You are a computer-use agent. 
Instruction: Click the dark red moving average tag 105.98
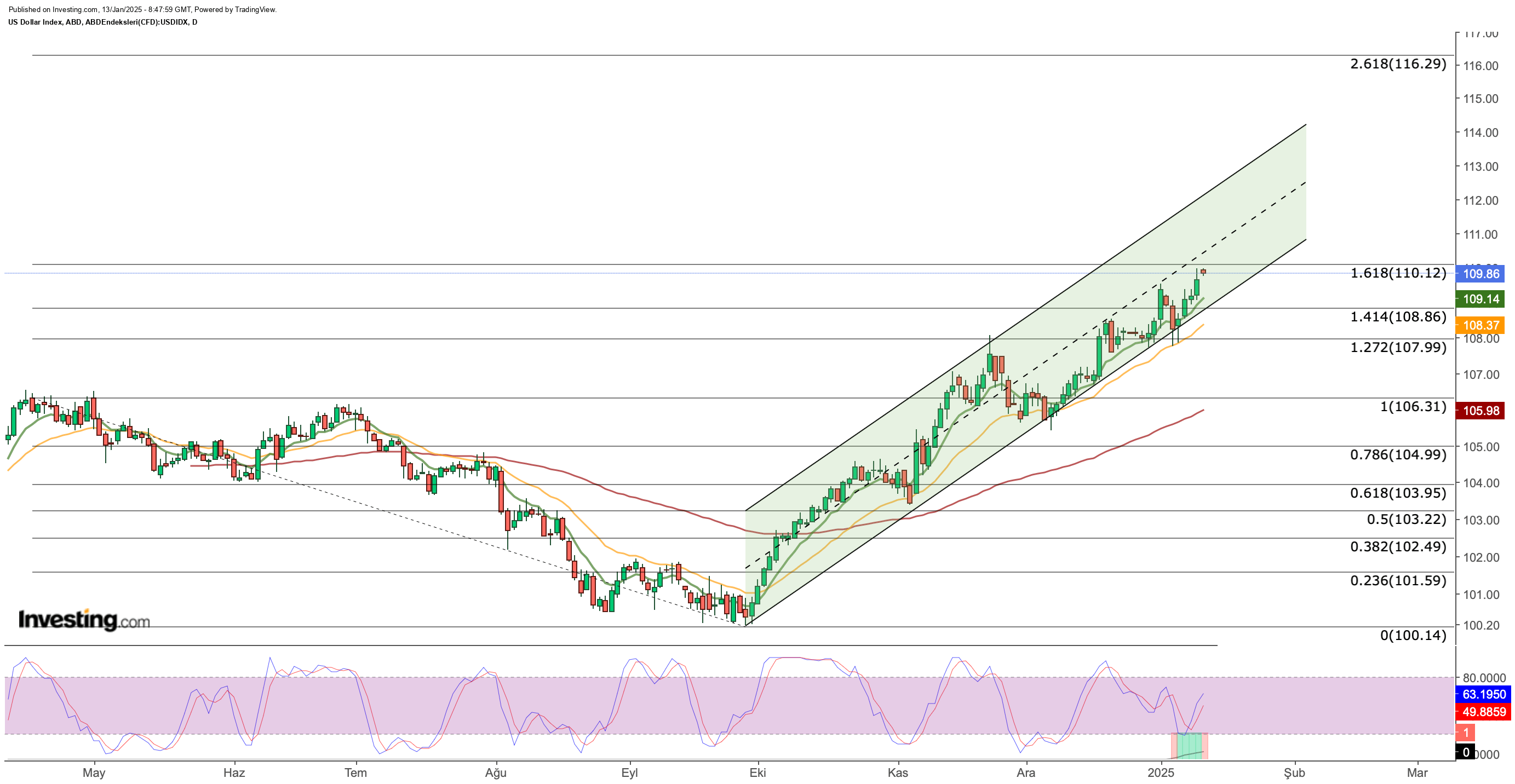pos(1480,410)
